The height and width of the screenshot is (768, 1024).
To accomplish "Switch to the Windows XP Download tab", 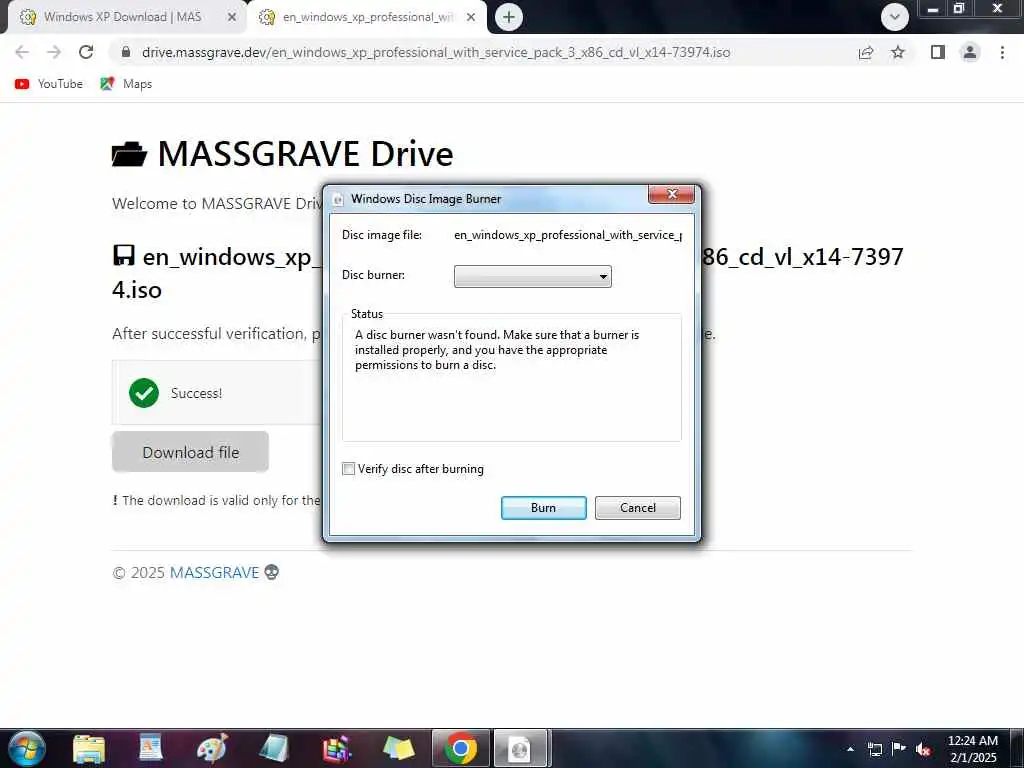I will click(123, 17).
